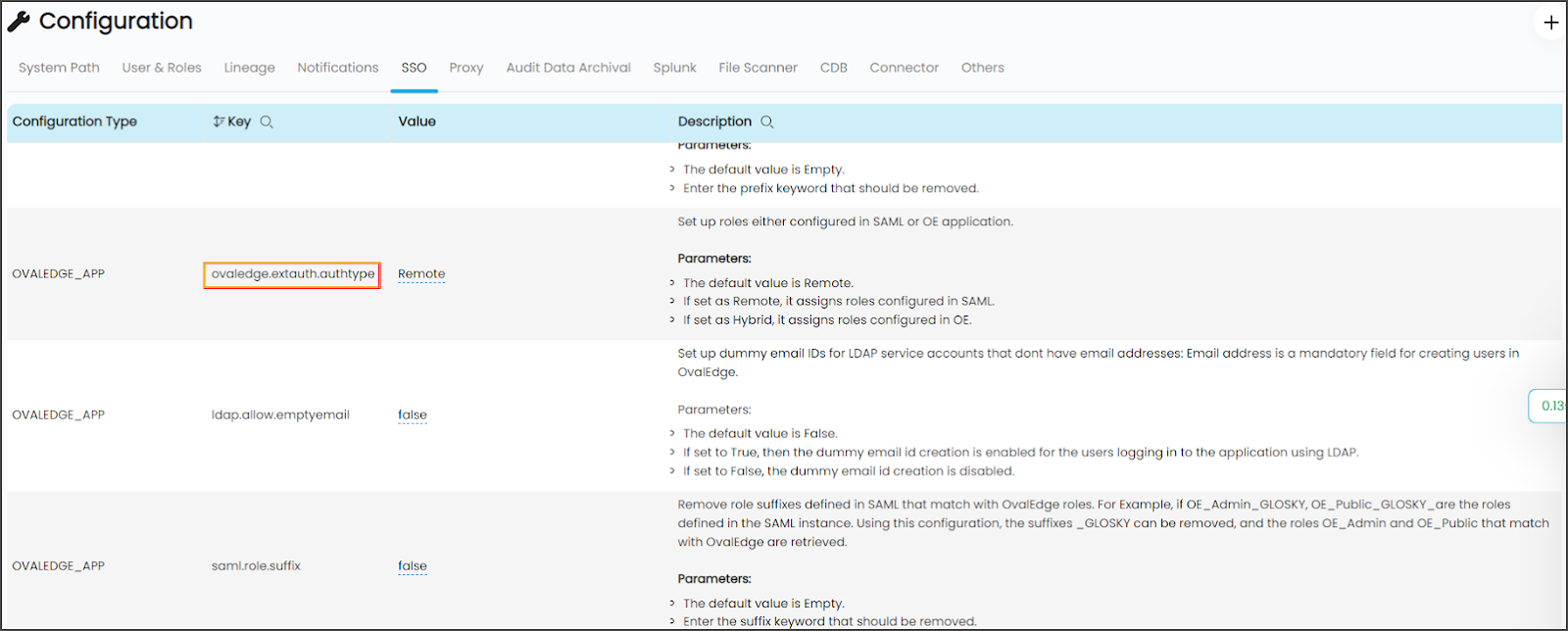Click the Key column sort icon
Screen dimensions: 1568x631
(x=219, y=121)
